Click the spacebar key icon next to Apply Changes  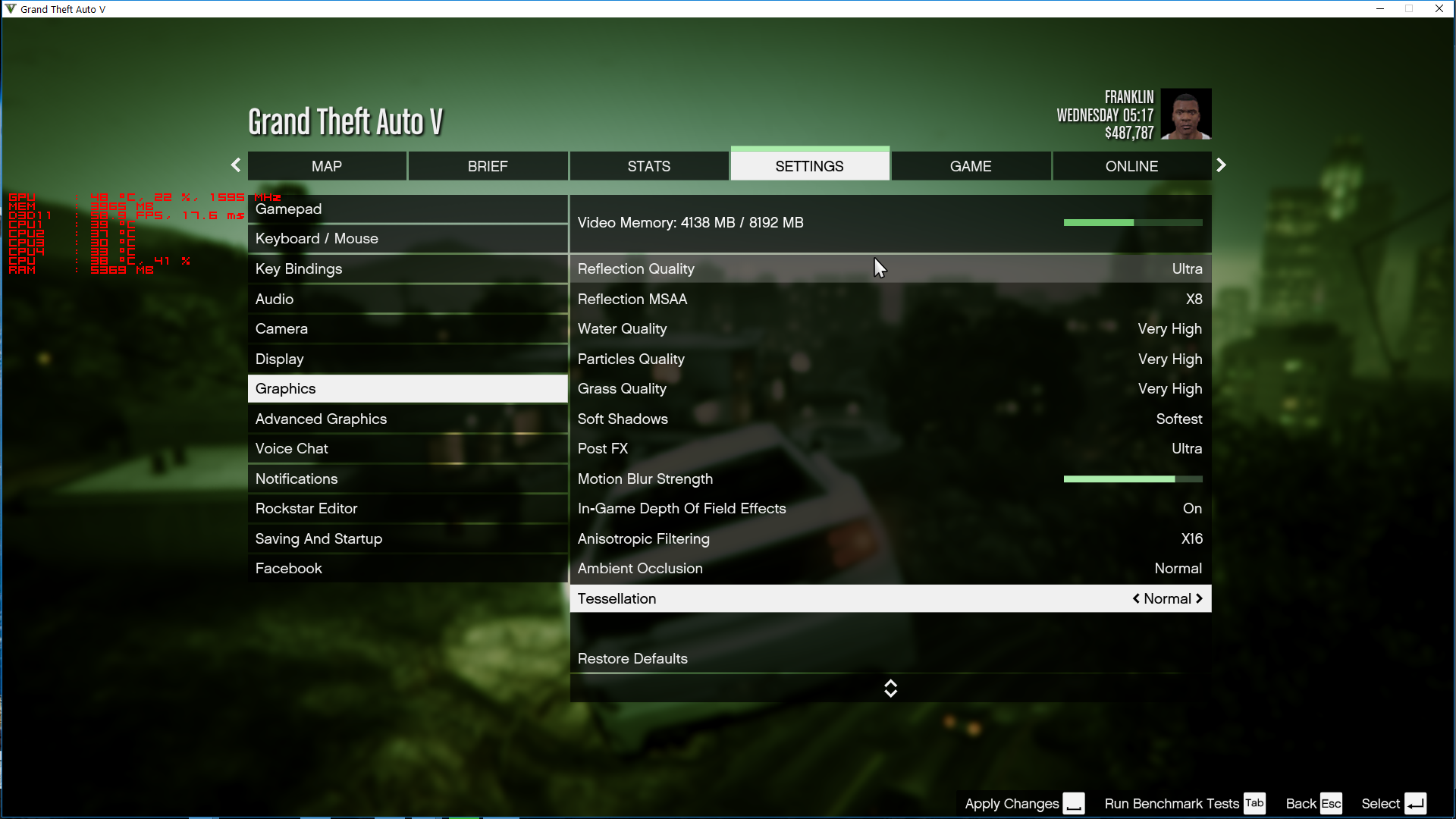[1074, 804]
